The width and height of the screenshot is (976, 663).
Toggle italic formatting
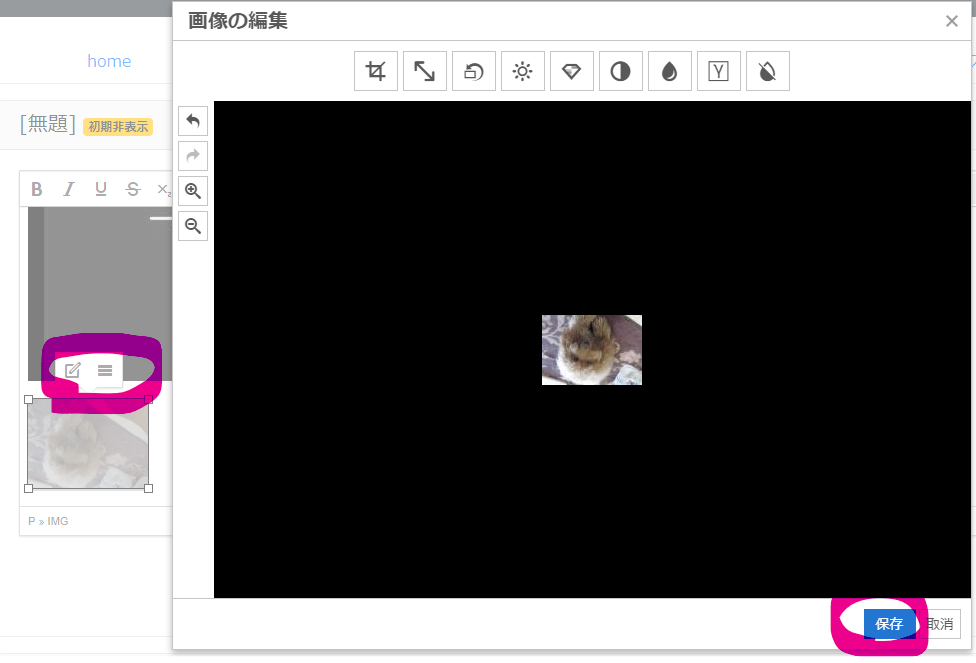click(x=68, y=189)
